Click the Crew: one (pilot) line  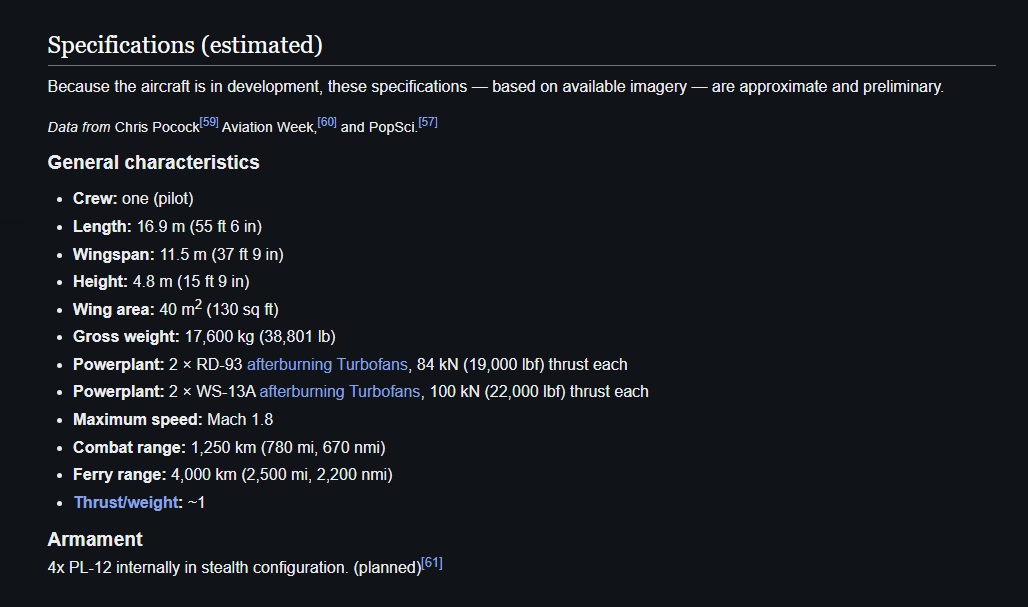(133, 199)
